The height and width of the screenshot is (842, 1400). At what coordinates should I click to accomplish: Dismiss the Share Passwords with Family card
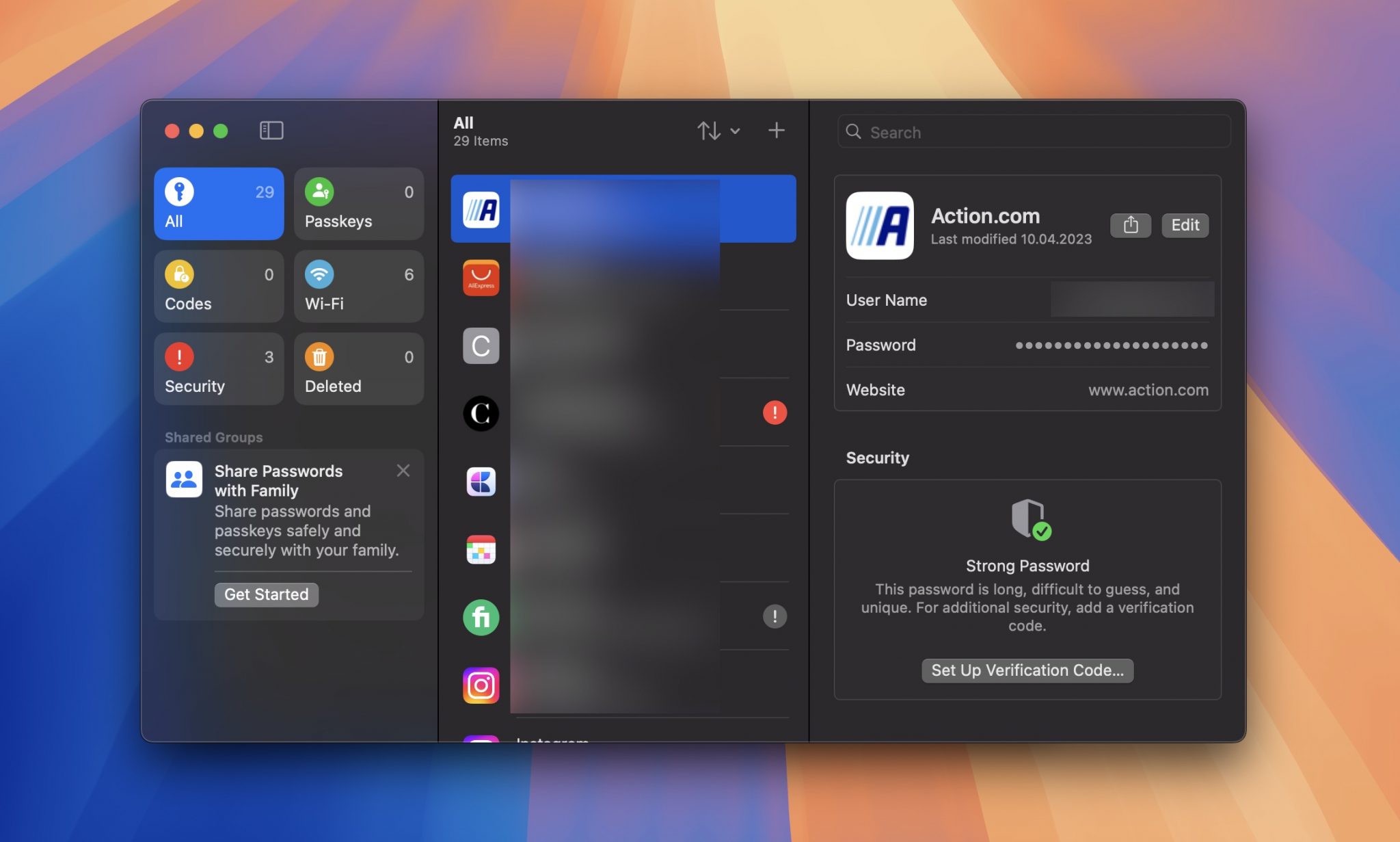pos(403,470)
